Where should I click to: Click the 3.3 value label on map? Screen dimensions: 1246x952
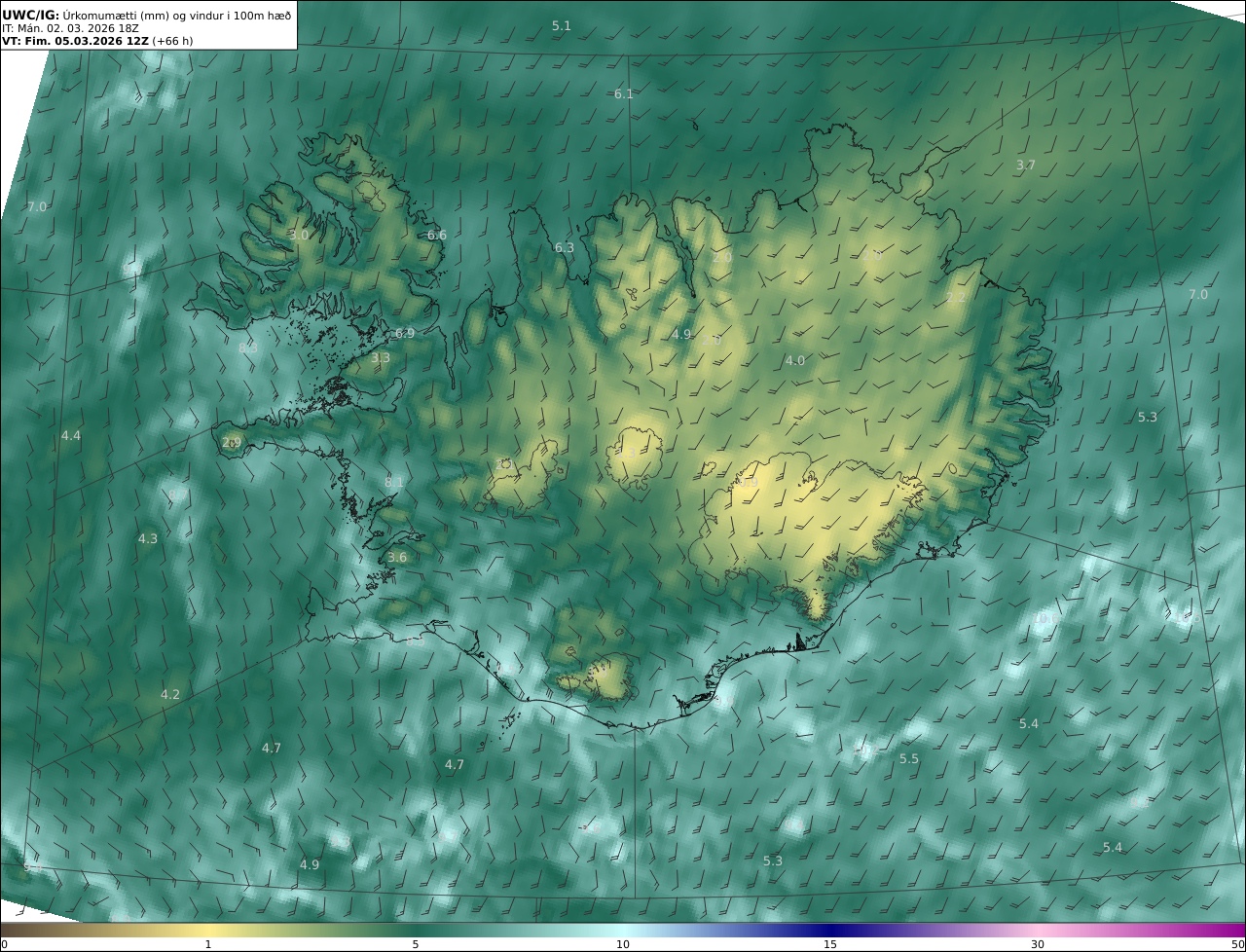pyautogui.click(x=381, y=357)
